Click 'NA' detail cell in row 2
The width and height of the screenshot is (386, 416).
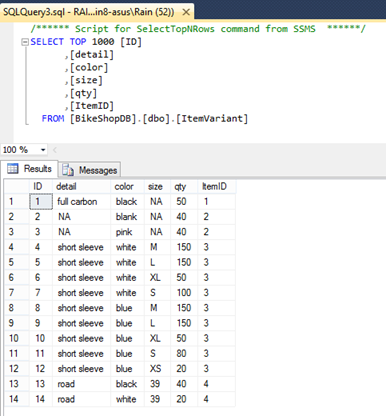pos(82,217)
